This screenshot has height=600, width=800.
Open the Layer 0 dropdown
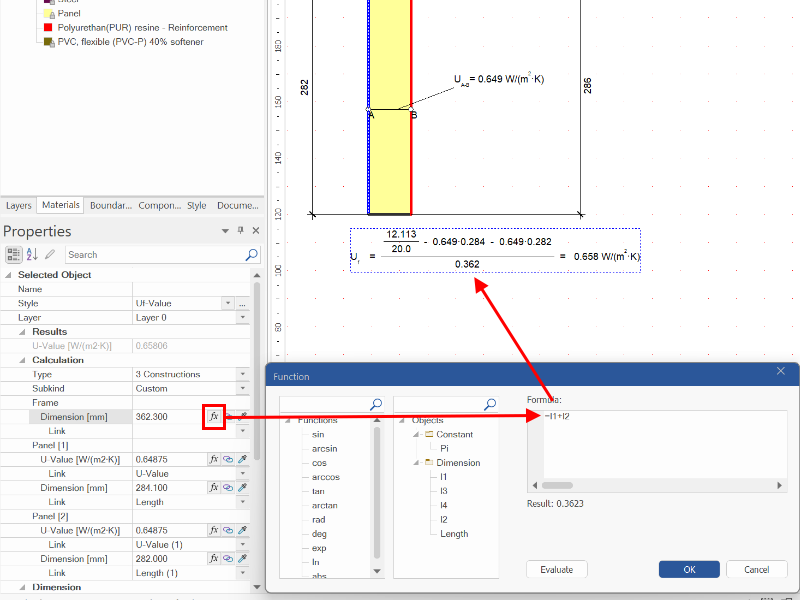243,317
